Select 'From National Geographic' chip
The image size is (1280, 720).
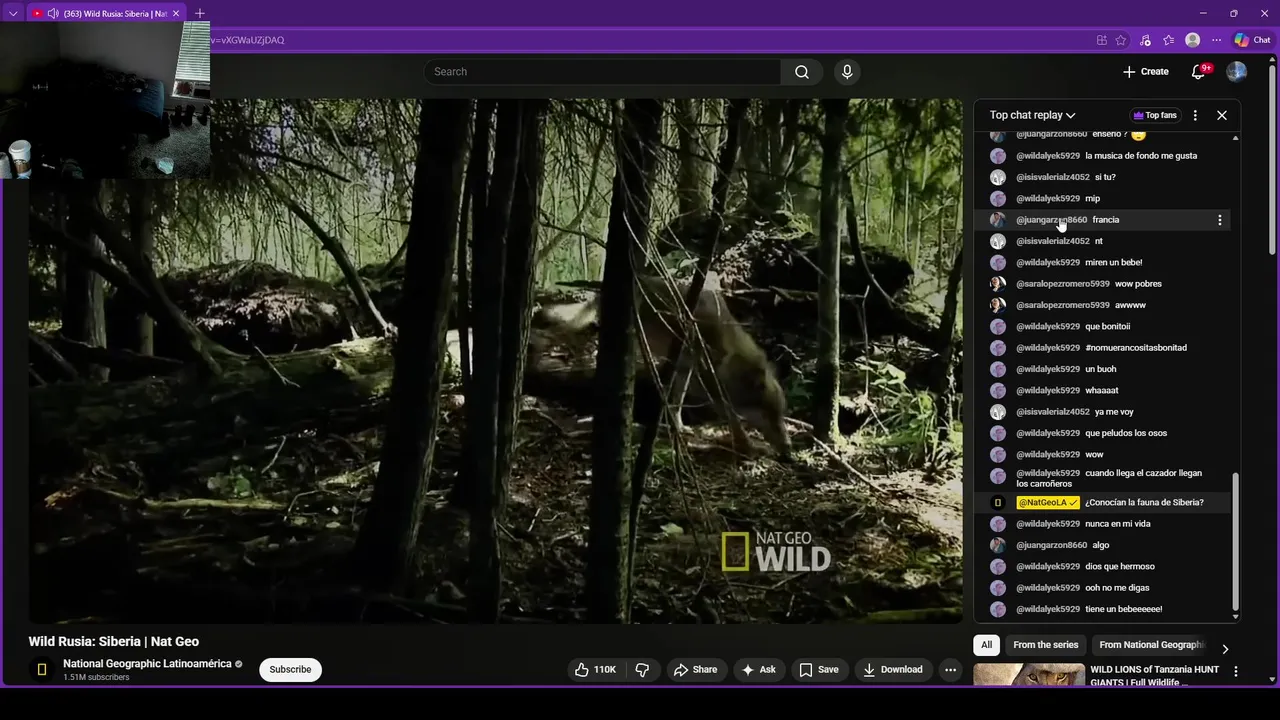(x=1151, y=645)
